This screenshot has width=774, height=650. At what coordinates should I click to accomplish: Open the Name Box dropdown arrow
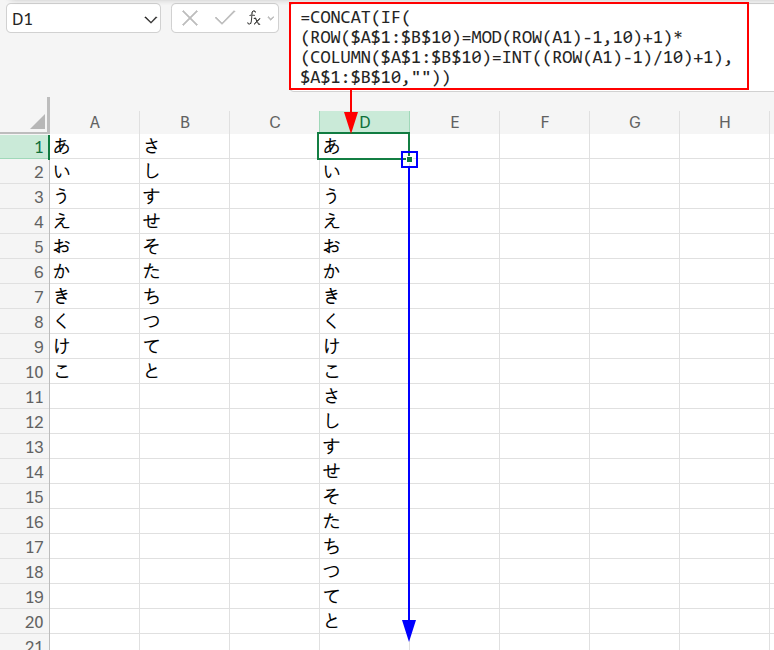[150, 19]
